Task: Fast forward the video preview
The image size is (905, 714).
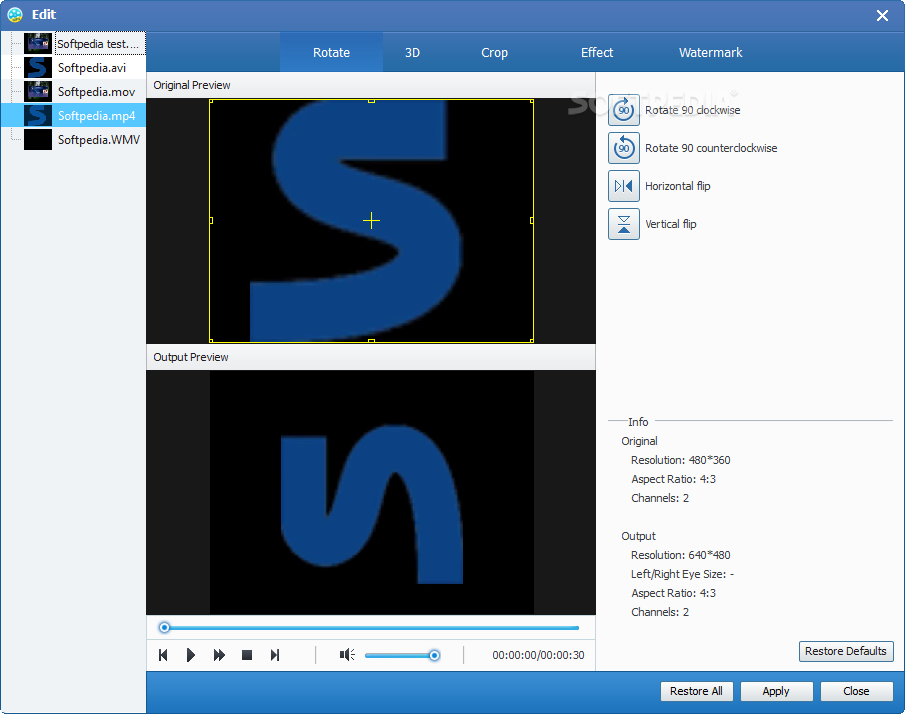Action: [219, 655]
